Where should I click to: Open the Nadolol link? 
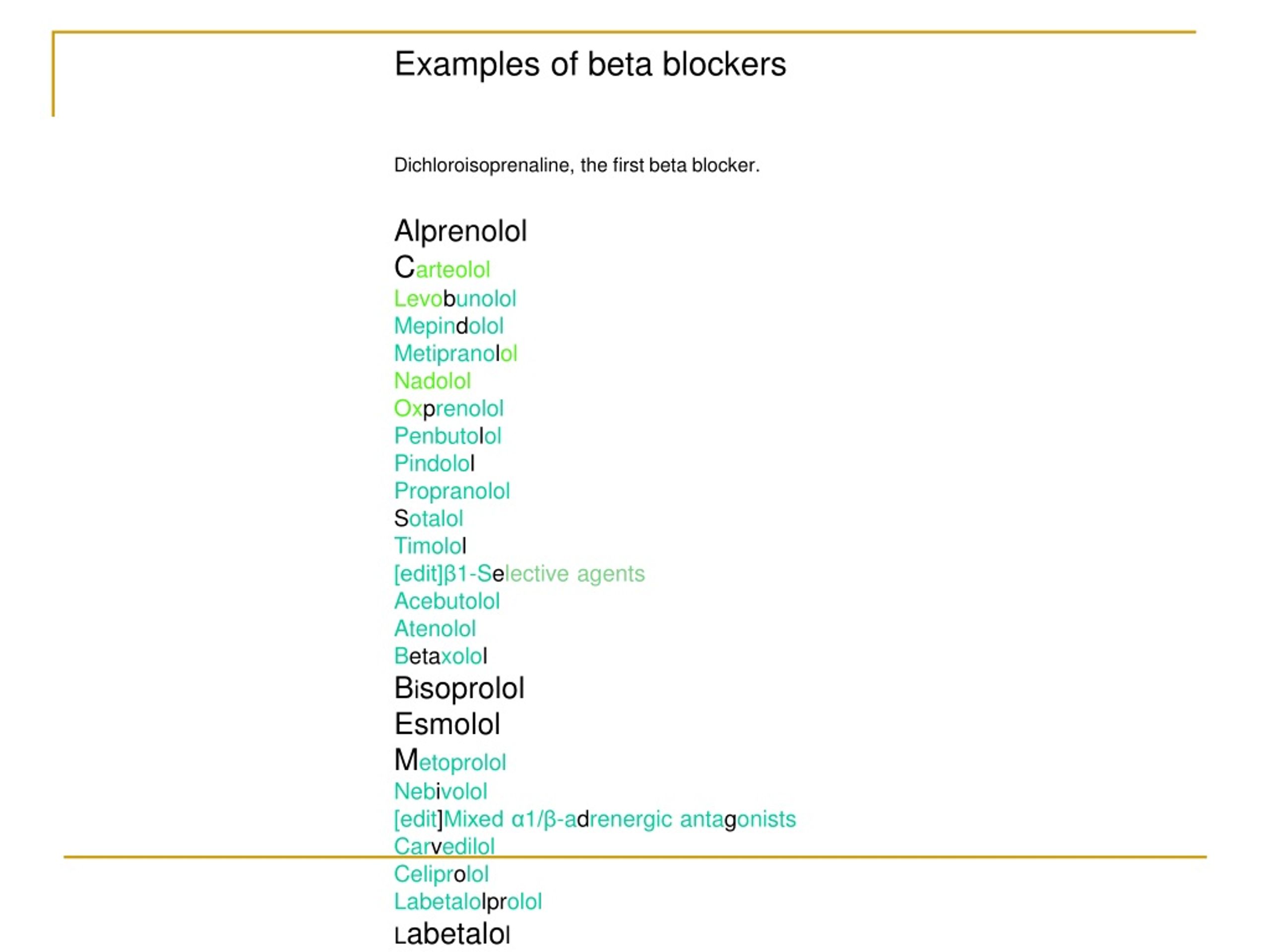coord(432,381)
